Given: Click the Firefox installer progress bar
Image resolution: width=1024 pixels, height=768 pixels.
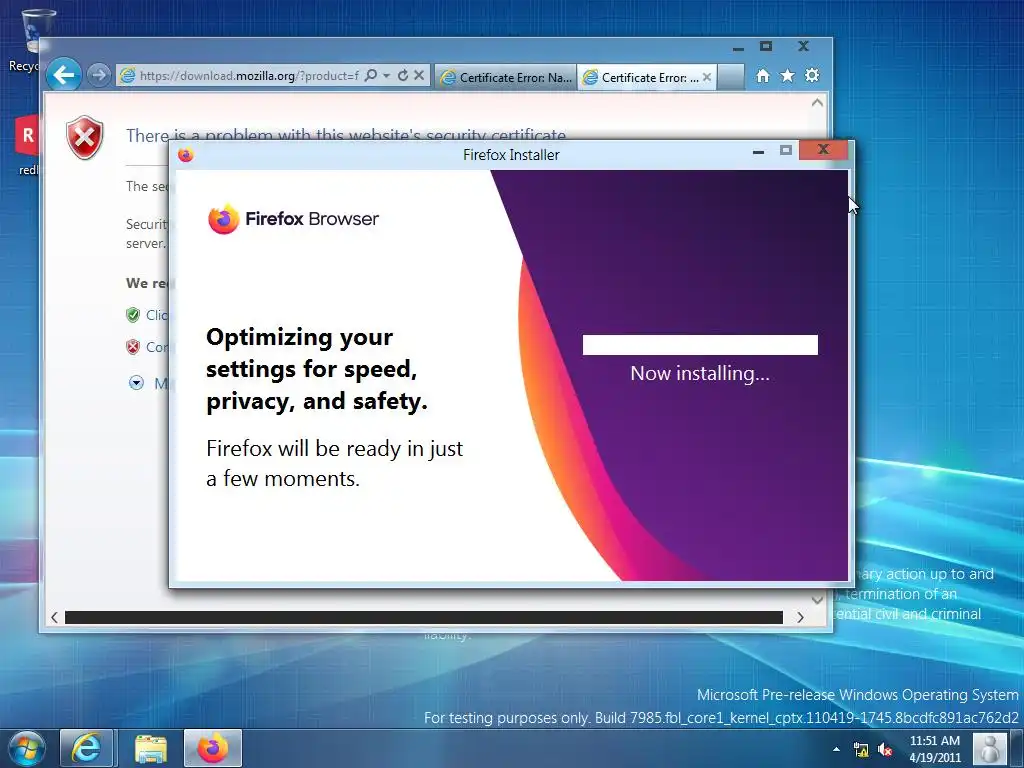Looking at the screenshot, I should tap(700, 345).
